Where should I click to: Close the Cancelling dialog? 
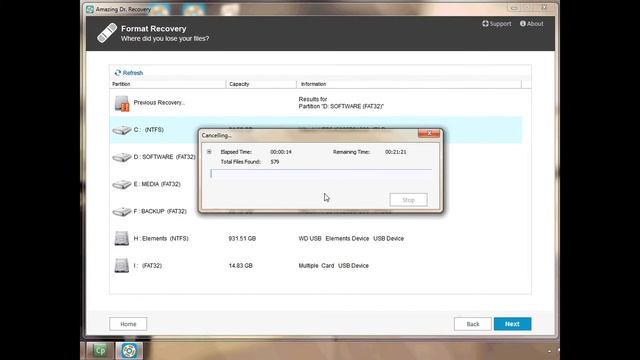(x=429, y=133)
